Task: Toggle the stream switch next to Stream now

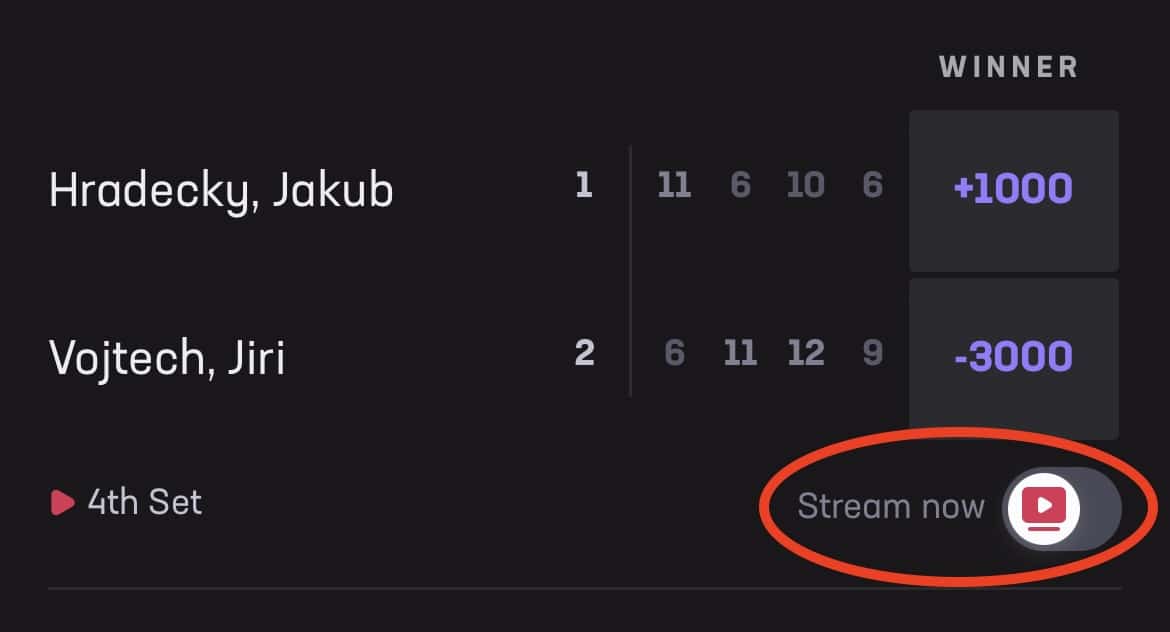Action: (x=1060, y=507)
